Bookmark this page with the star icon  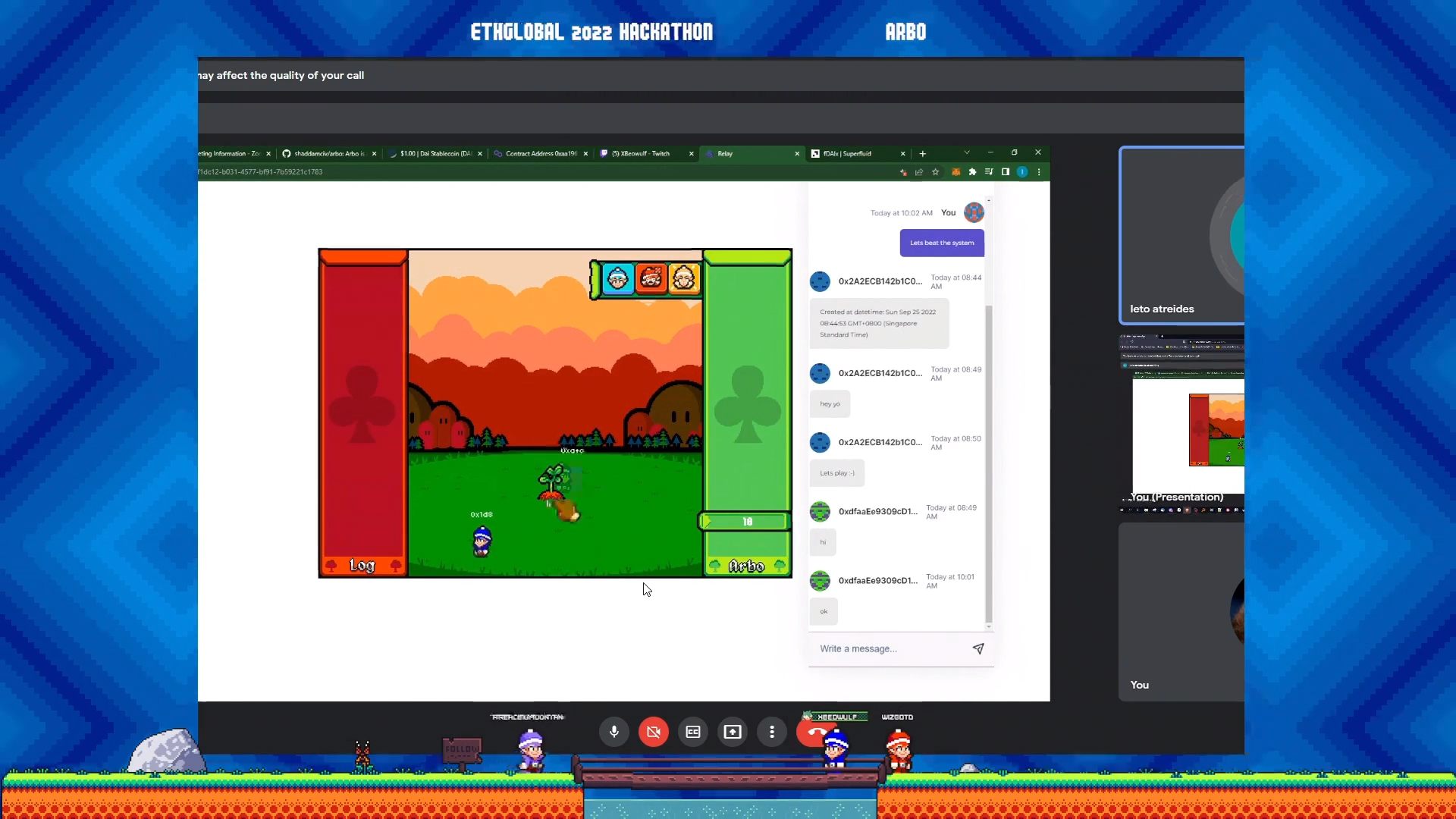936,172
